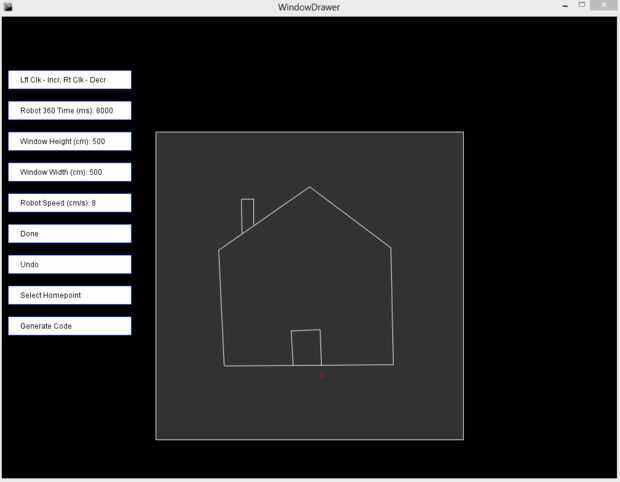Click the Select Homepoint button

pos(70,295)
